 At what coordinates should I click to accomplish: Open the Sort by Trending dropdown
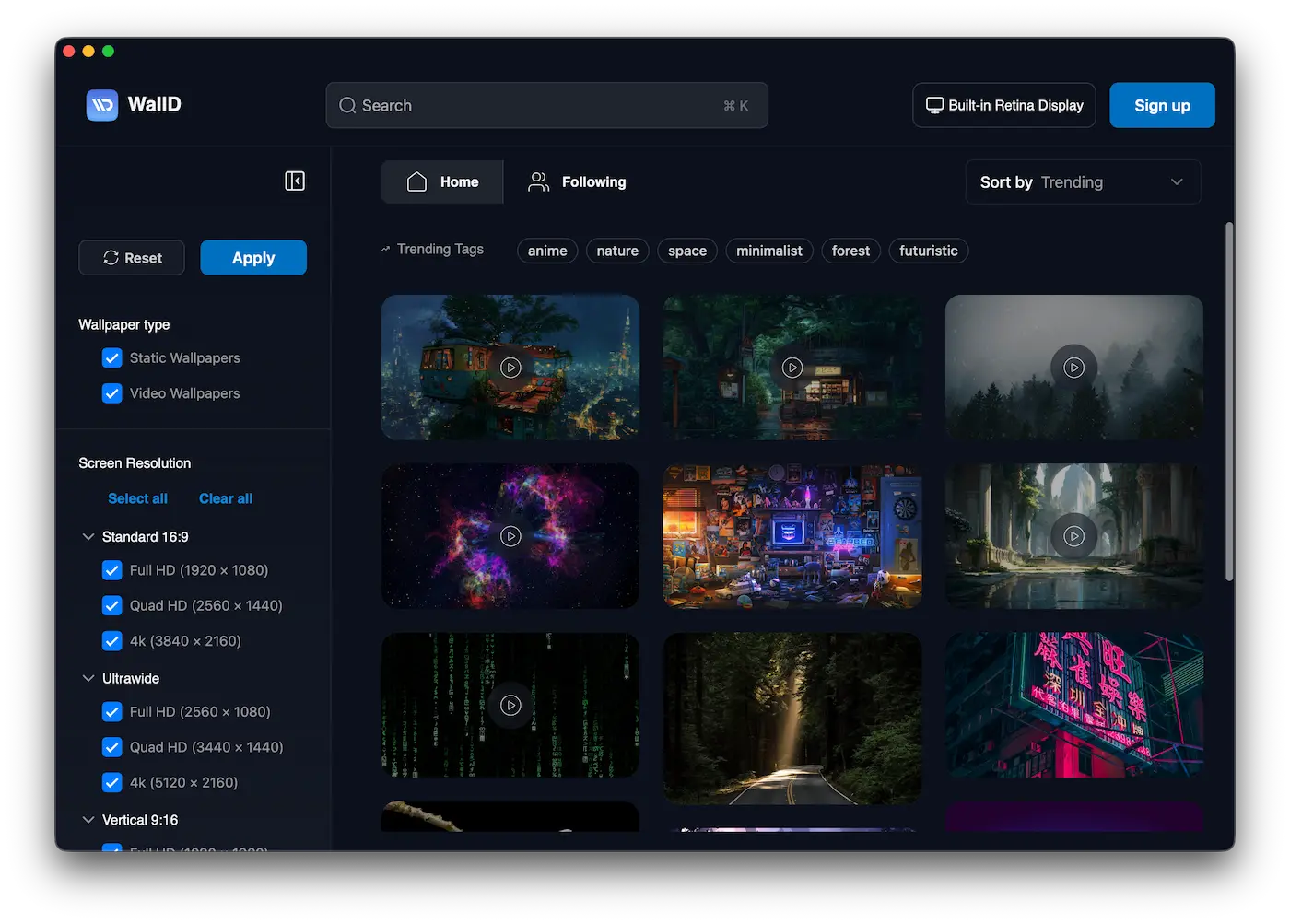coord(1083,182)
